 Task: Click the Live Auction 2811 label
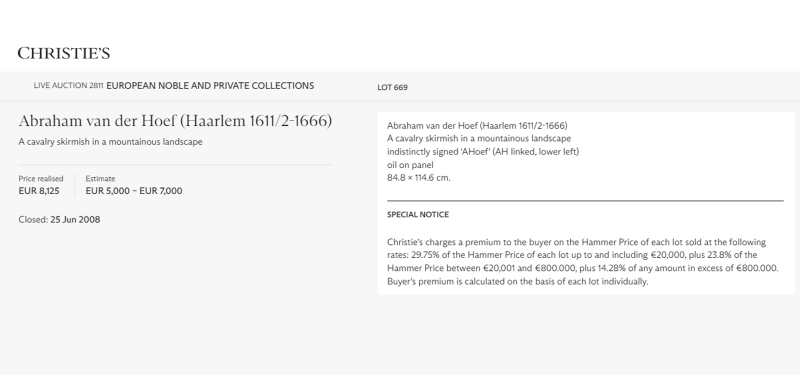click(x=68, y=86)
